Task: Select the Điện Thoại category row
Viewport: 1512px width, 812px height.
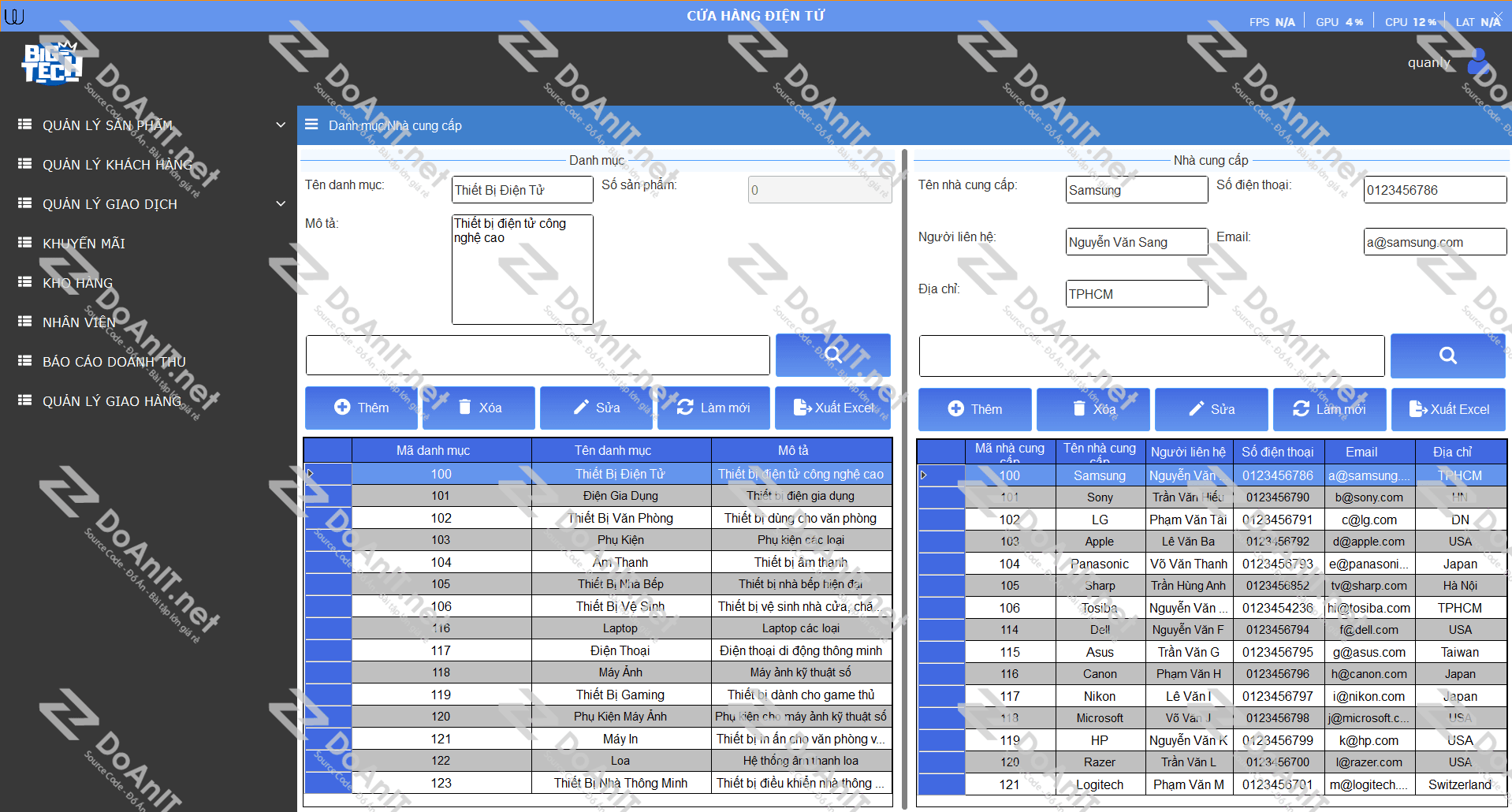Action: [x=620, y=650]
